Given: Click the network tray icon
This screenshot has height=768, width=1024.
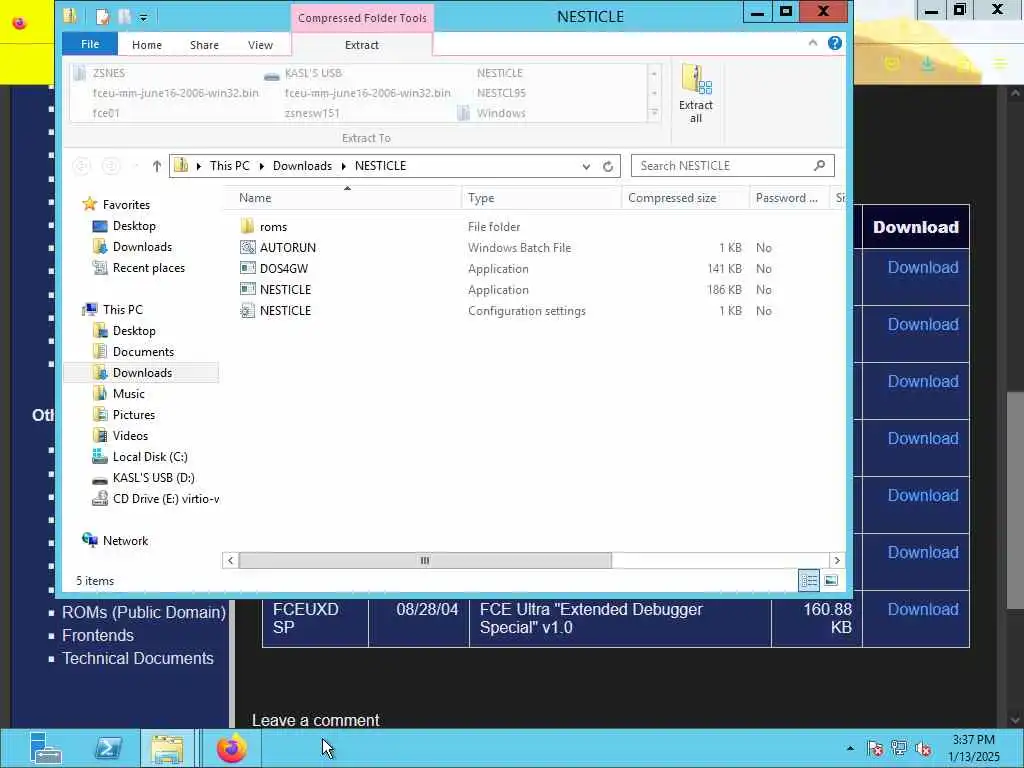Looking at the screenshot, I should coord(899,748).
